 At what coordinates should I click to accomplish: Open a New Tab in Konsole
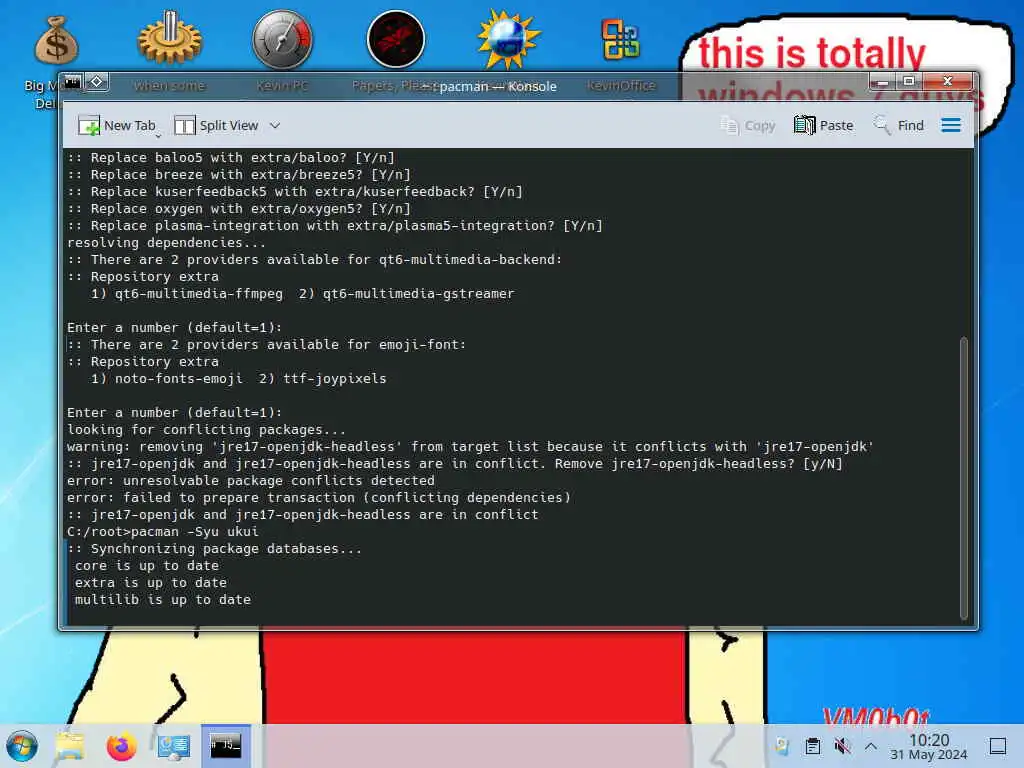coord(117,125)
